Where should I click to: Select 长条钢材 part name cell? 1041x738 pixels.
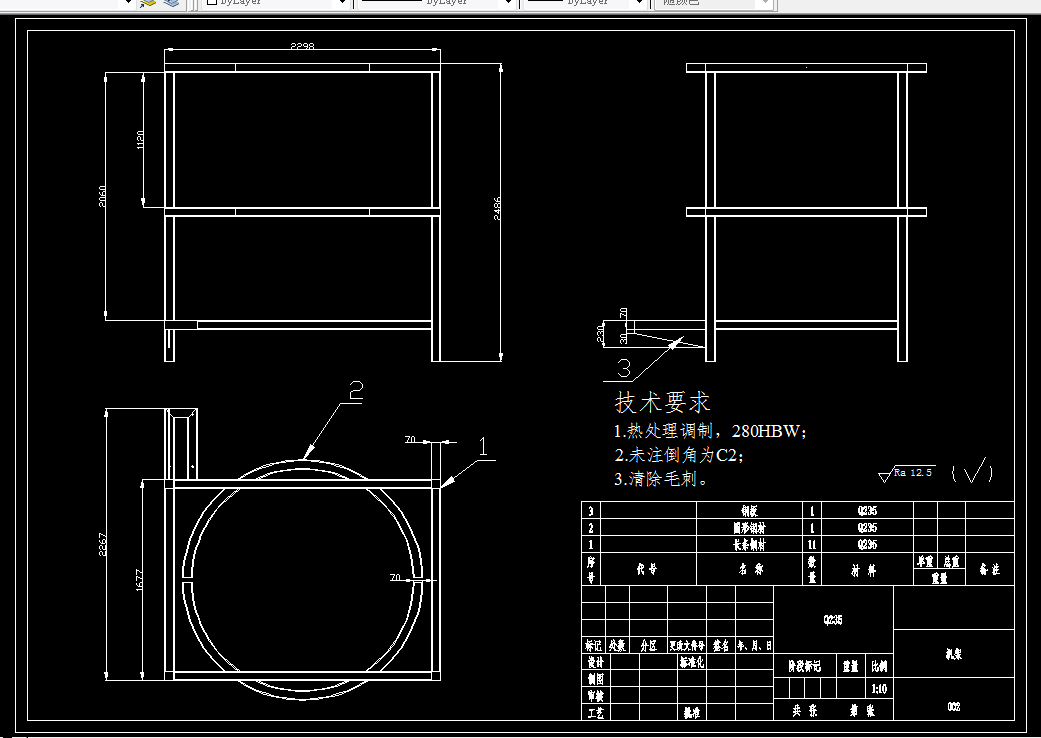[750, 544]
